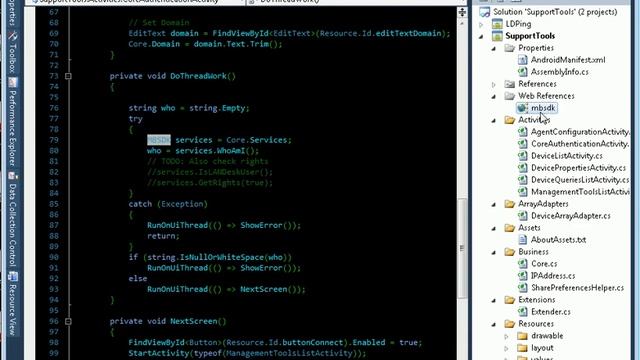
Task: Click the DoThreadWork method name on line 73
Action: 198,76
